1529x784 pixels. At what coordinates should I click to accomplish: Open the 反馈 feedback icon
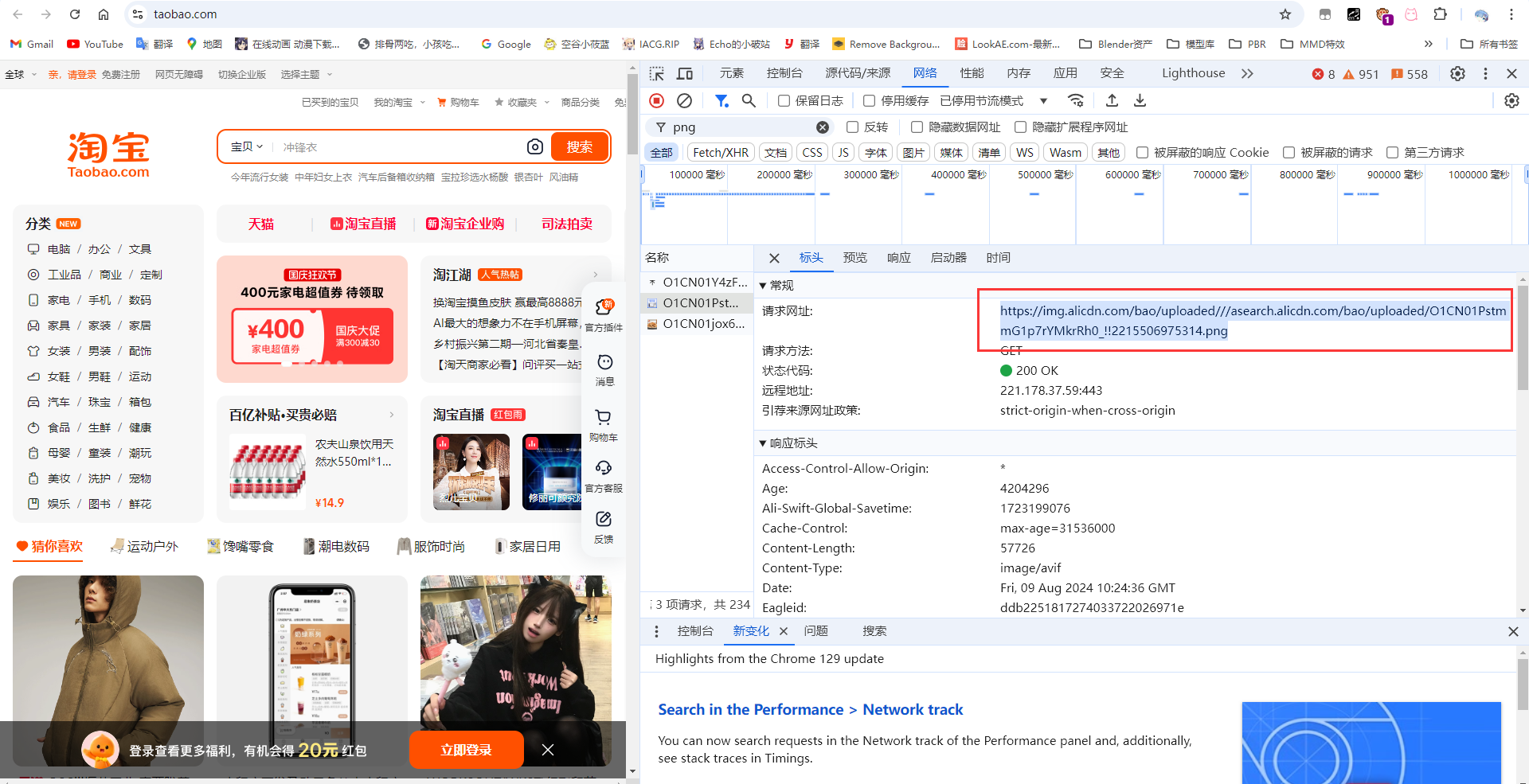point(604,527)
